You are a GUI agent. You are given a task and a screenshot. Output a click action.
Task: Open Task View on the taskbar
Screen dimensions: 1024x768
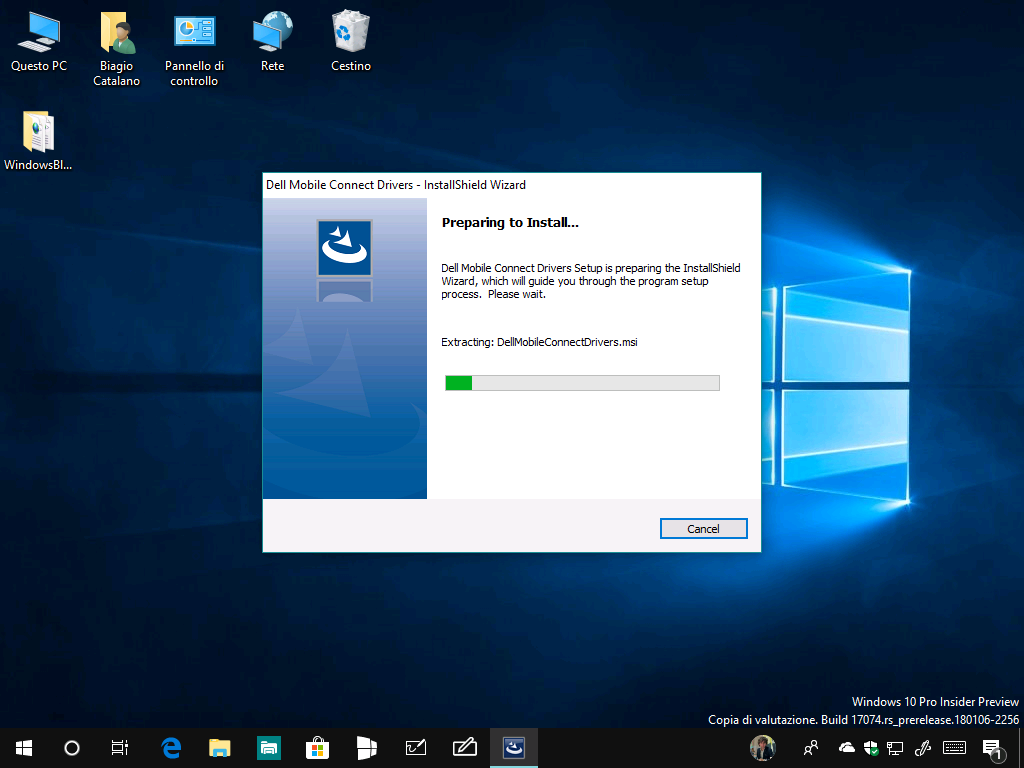click(120, 748)
